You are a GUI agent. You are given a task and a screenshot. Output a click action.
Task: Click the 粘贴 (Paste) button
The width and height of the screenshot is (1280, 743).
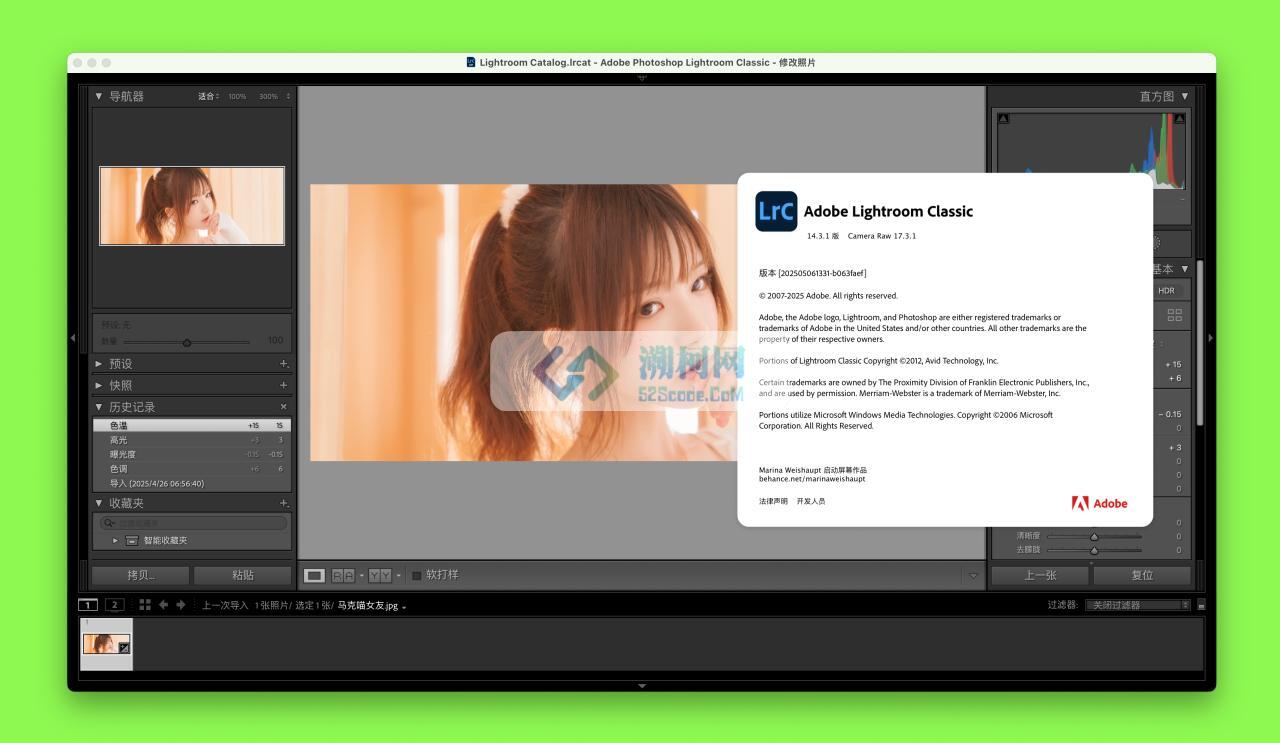coord(242,575)
